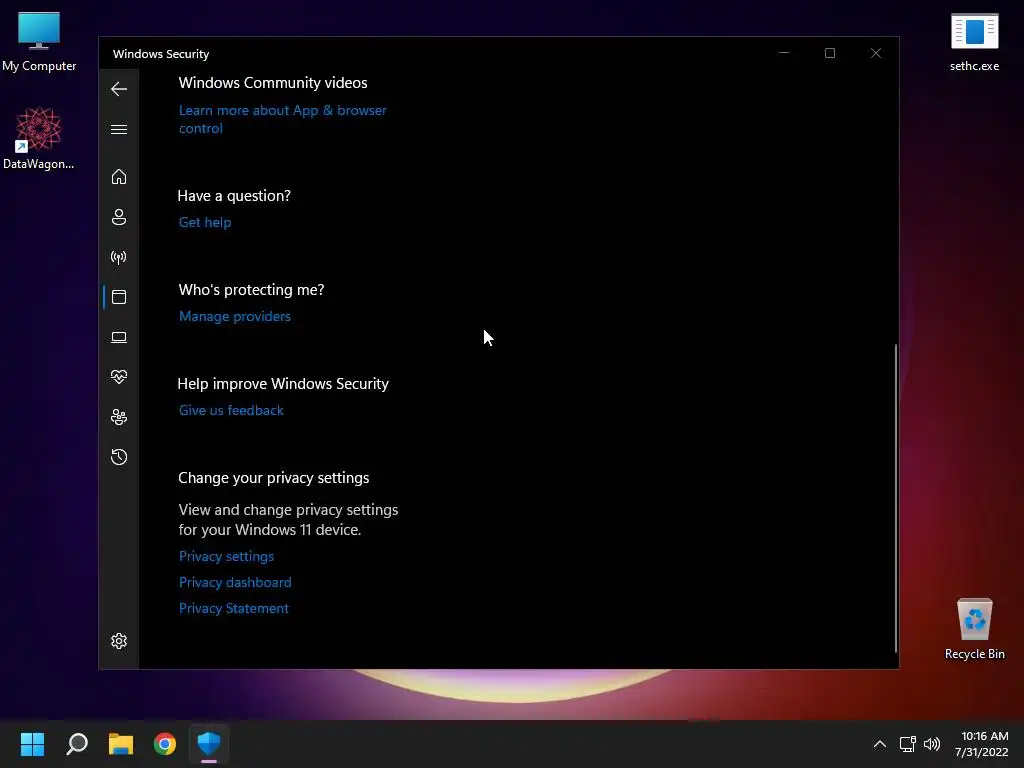The width and height of the screenshot is (1024, 768).
Task: Go to Home in the sidebar
Action: 119,177
